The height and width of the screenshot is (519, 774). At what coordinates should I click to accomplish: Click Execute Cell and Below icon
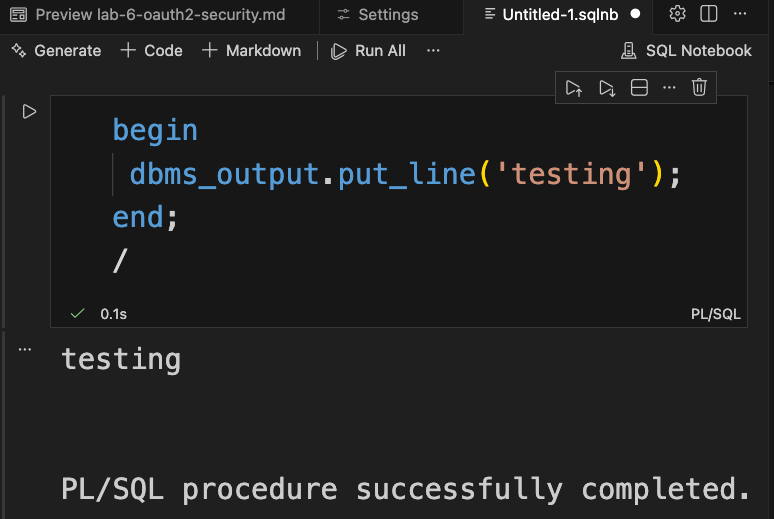click(607, 88)
